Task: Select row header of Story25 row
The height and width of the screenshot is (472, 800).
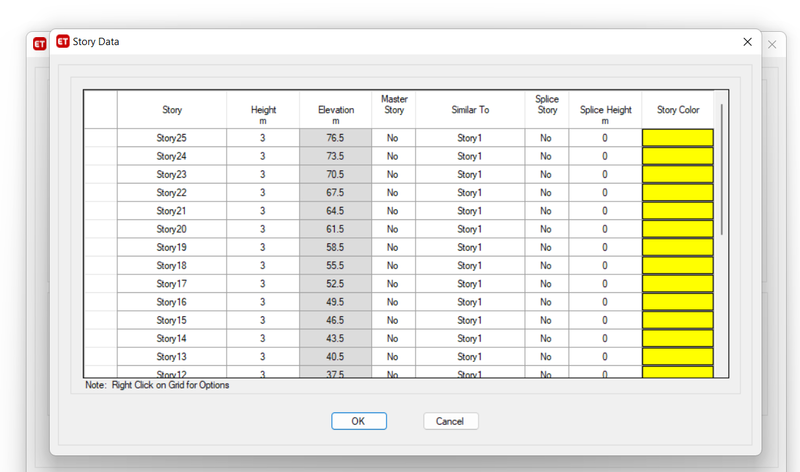Action: (101, 138)
